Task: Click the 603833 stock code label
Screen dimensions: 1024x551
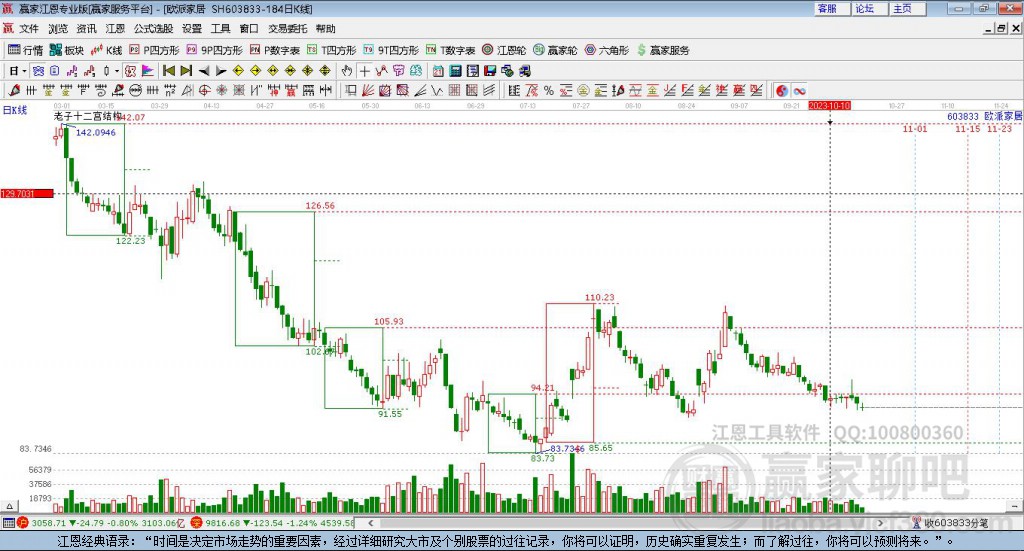Action: (963, 116)
